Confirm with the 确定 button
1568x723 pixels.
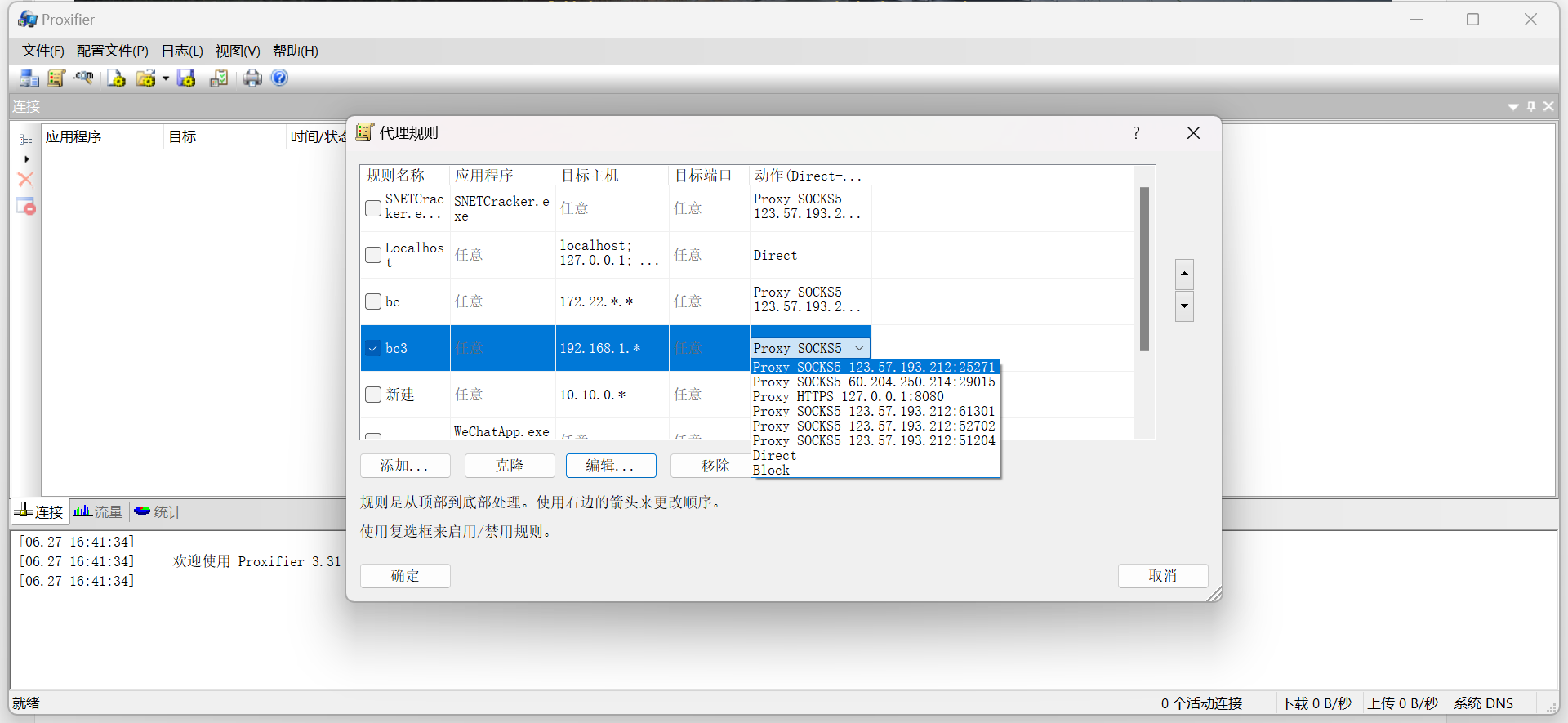(x=405, y=576)
